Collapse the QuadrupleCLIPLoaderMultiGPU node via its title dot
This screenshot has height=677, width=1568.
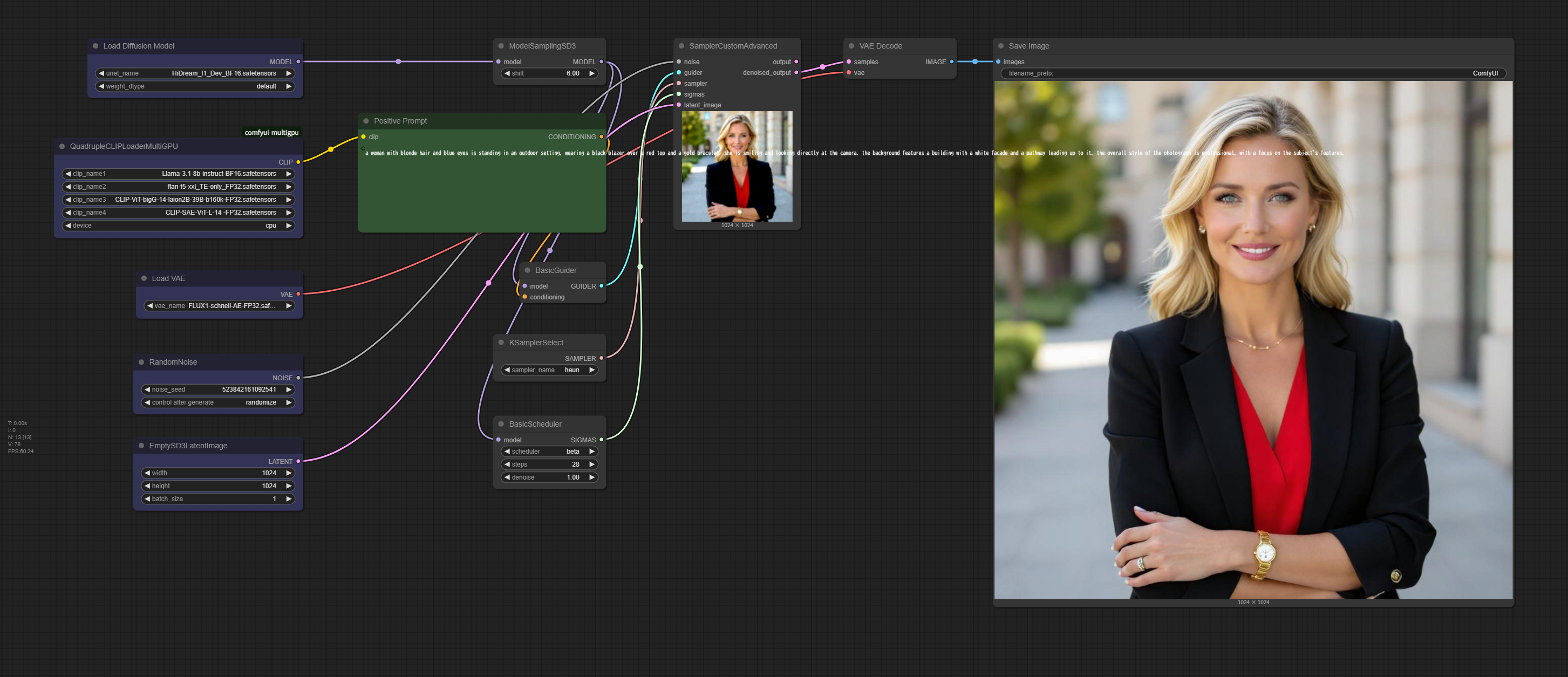click(x=62, y=146)
